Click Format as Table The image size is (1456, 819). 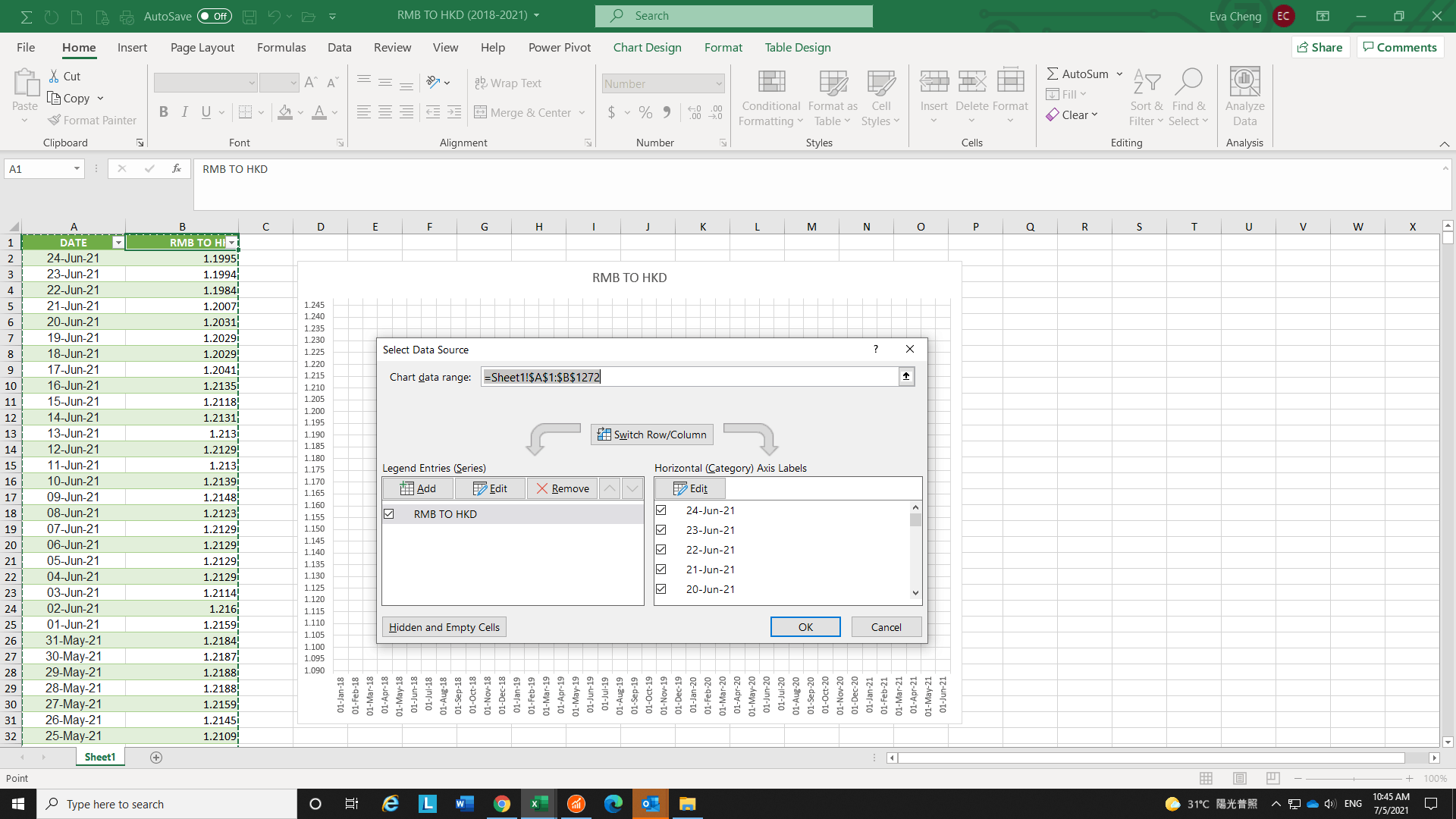tap(831, 97)
